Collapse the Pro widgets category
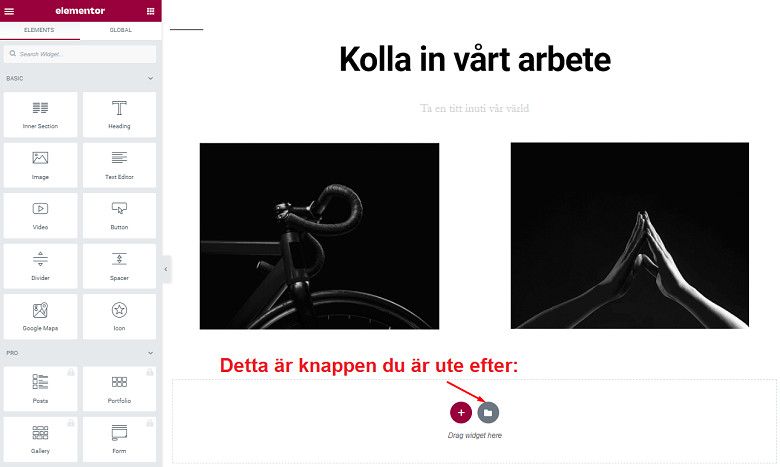Image resolution: width=780 pixels, height=467 pixels. click(x=150, y=353)
